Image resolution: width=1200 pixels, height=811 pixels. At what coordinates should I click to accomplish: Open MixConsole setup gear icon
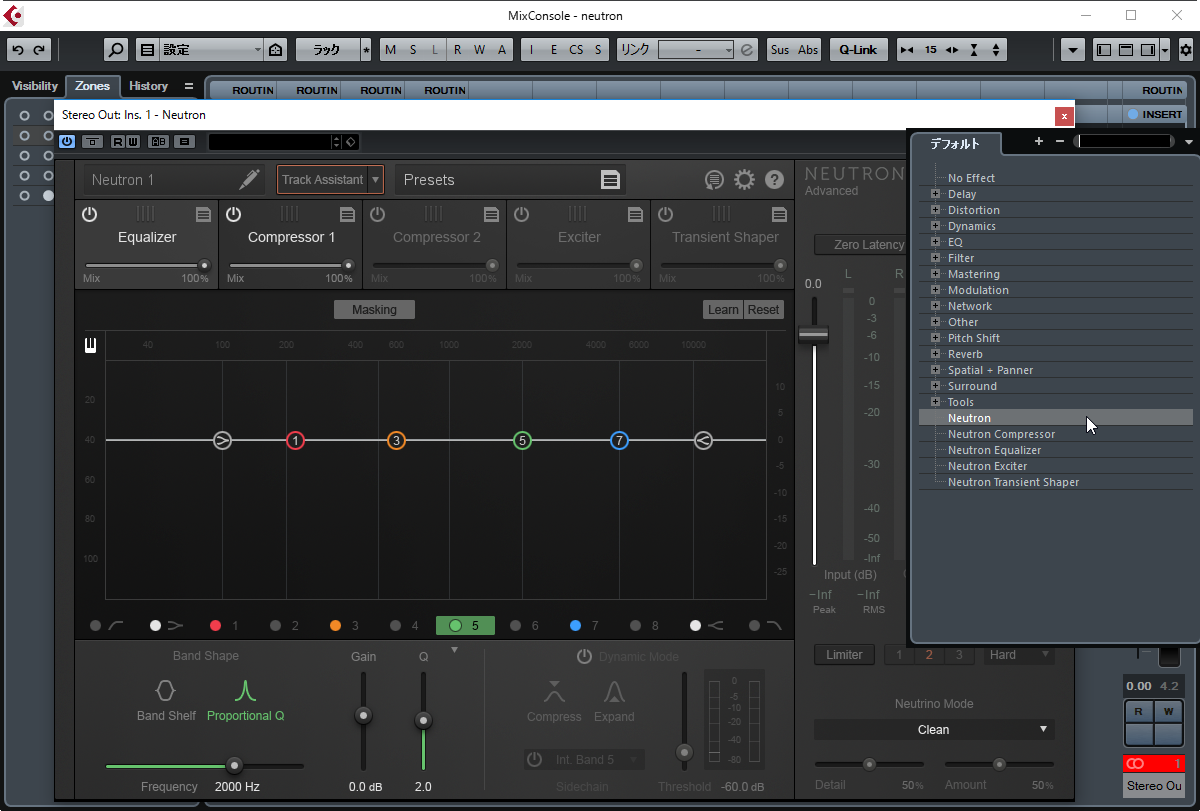point(1186,50)
